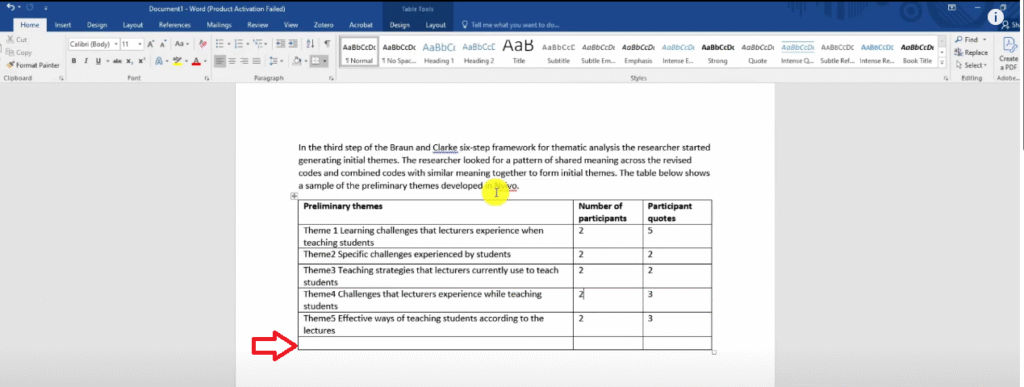This screenshot has height=387, width=1024.
Task: Open the Zotero tab
Action: click(x=322, y=25)
